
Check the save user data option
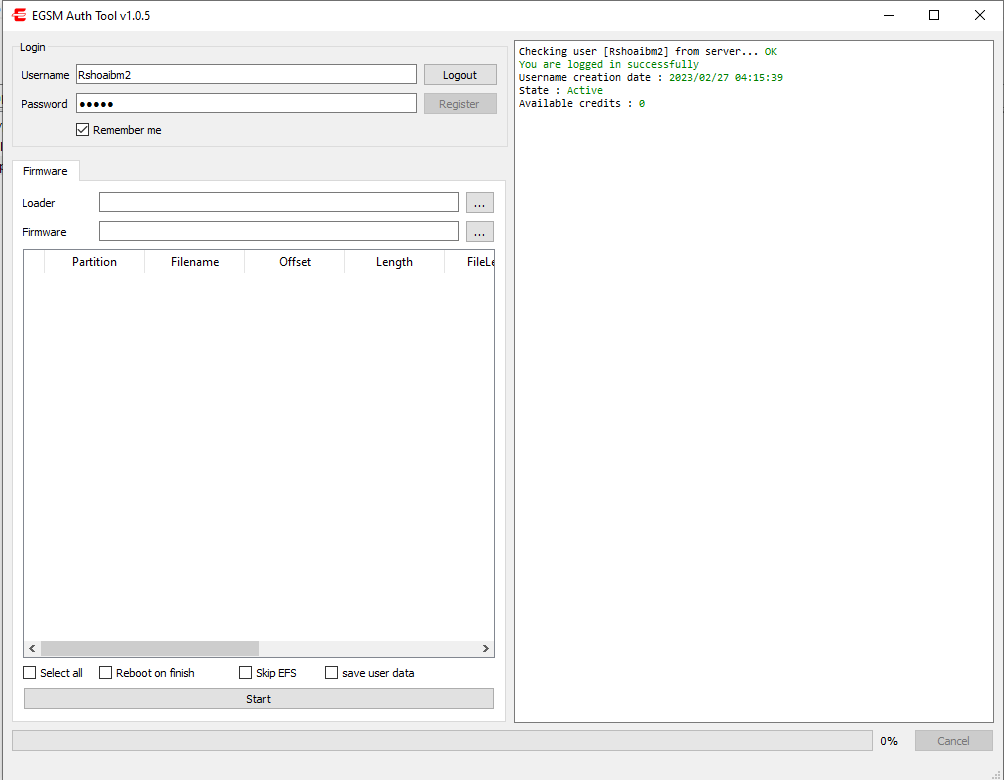pyautogui.click(x=331, y=672)
